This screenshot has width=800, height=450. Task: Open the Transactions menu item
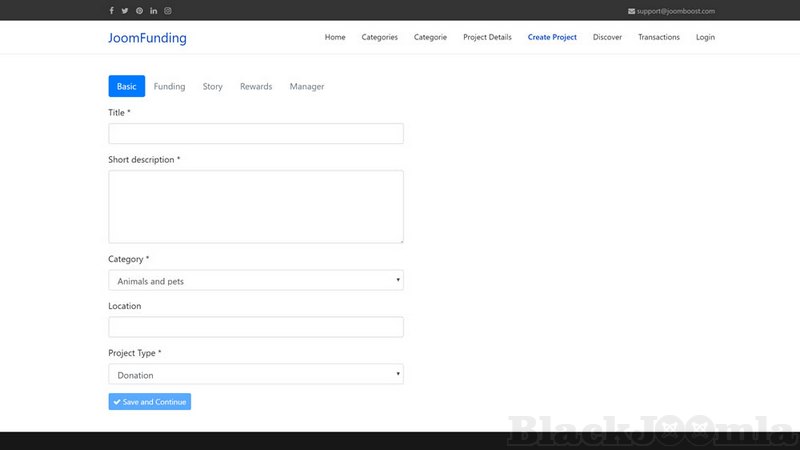pos(659,38)
